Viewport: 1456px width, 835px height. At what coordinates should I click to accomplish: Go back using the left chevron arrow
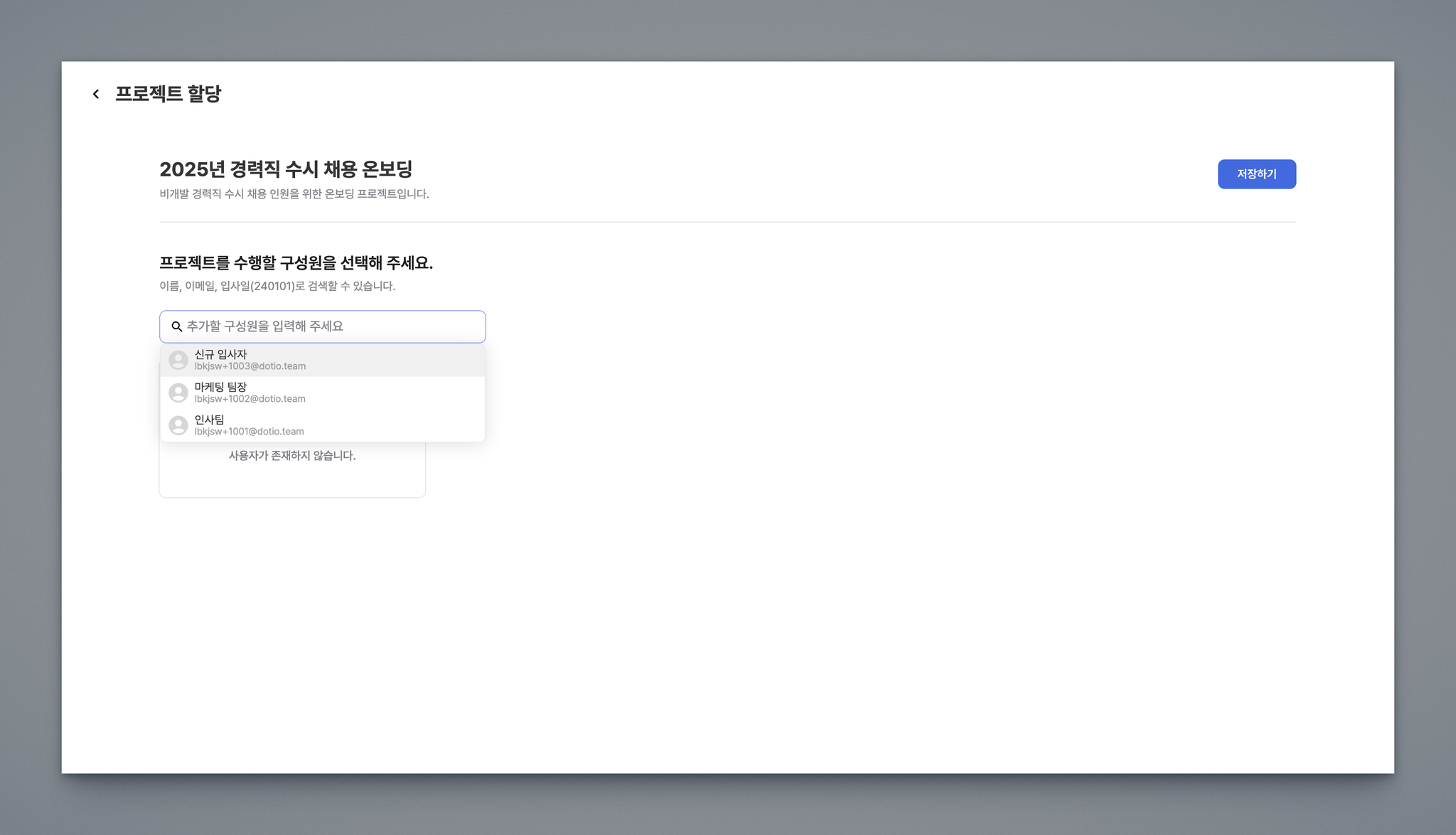point(96,94)
